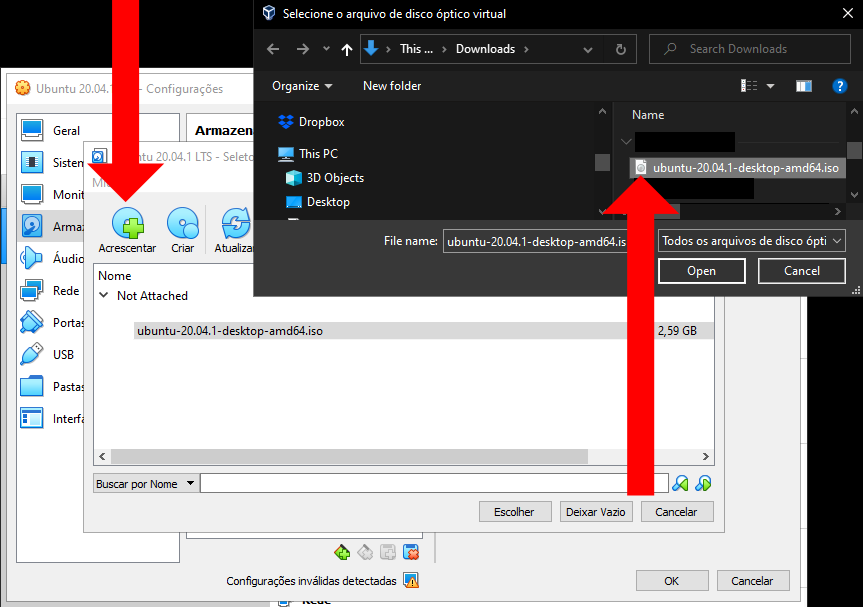Click the media list horizontal scrollbar

pos(349,456)
